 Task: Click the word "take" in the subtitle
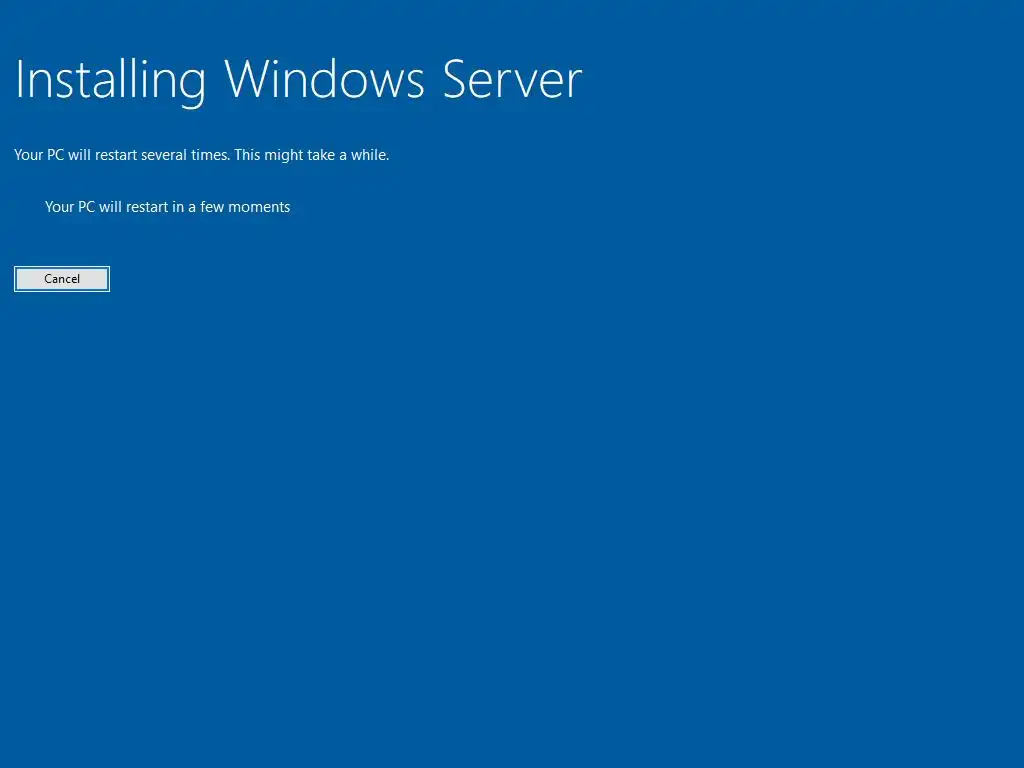pyautogui.click(x=321, y=155)
